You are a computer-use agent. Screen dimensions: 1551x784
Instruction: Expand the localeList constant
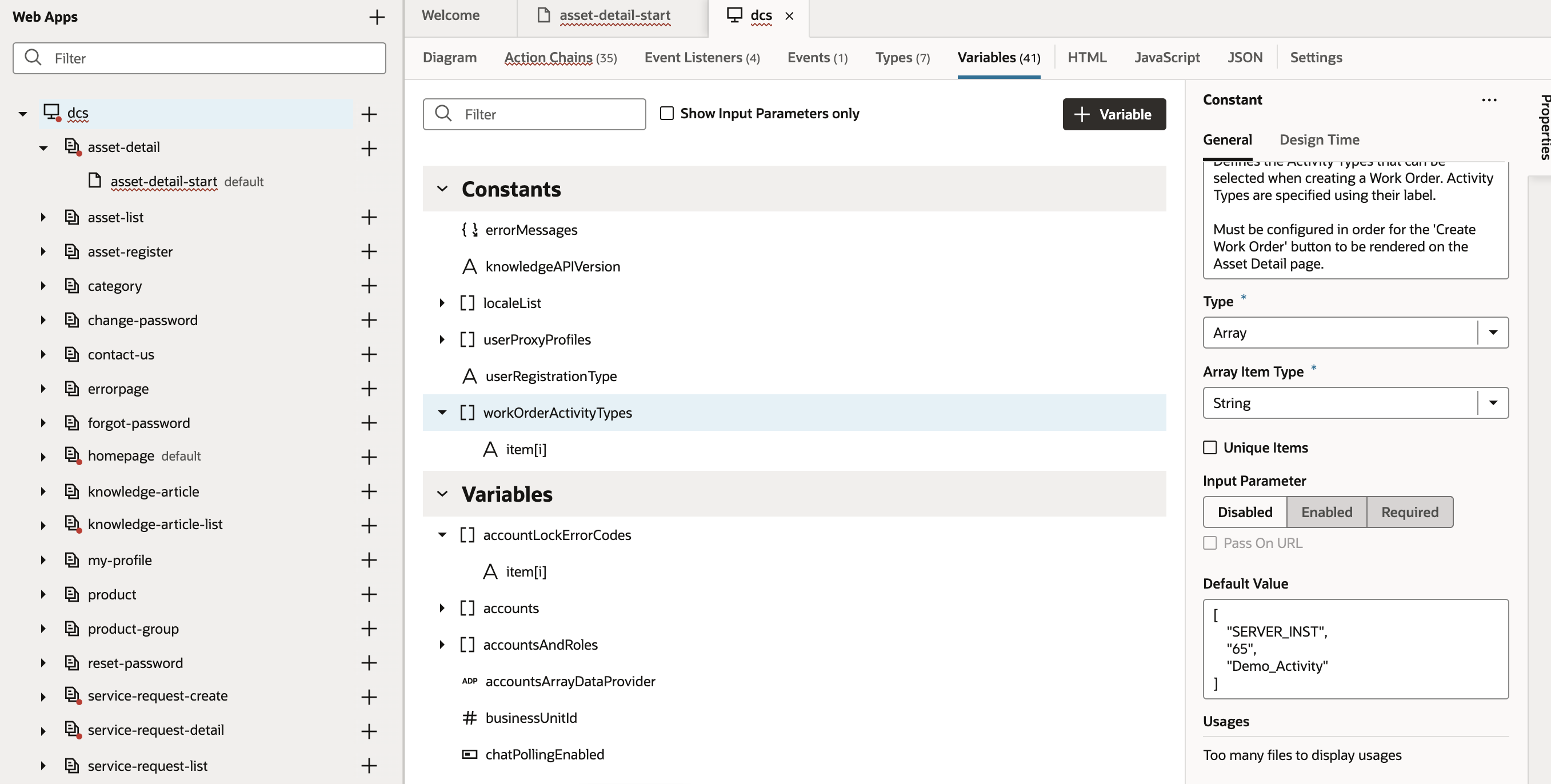pyautogui.click(x=442, y=303)
